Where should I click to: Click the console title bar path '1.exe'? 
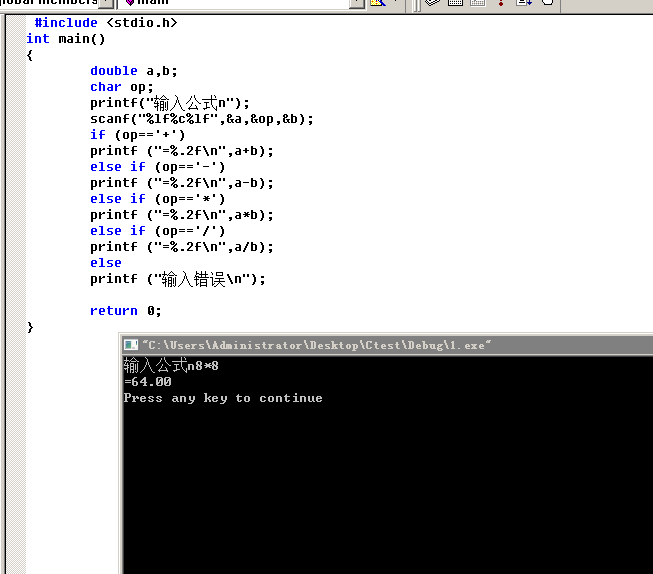[317, 345]
